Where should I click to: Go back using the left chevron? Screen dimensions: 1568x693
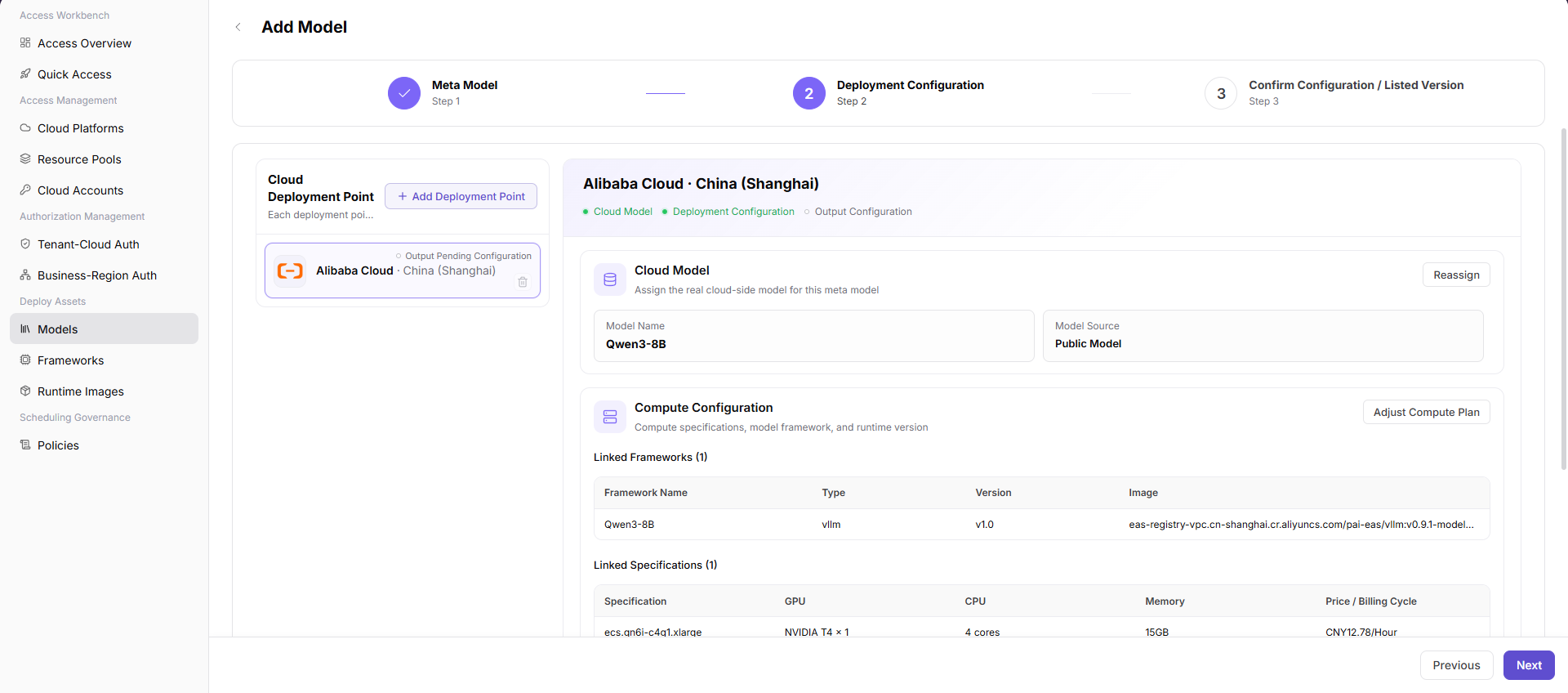click(x=238, y=27)
